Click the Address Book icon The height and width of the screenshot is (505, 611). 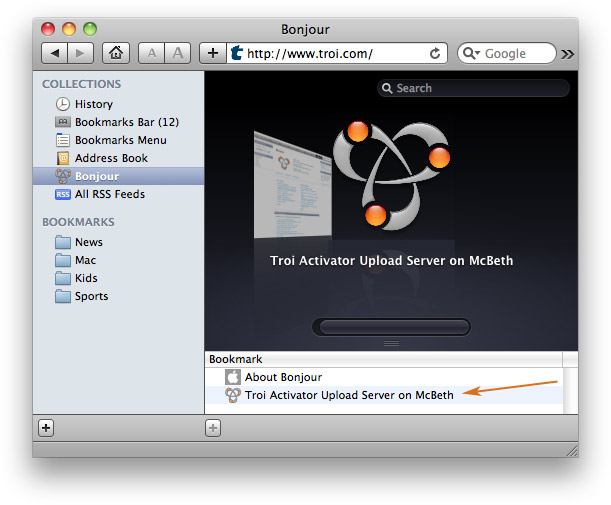coord(62,158)
